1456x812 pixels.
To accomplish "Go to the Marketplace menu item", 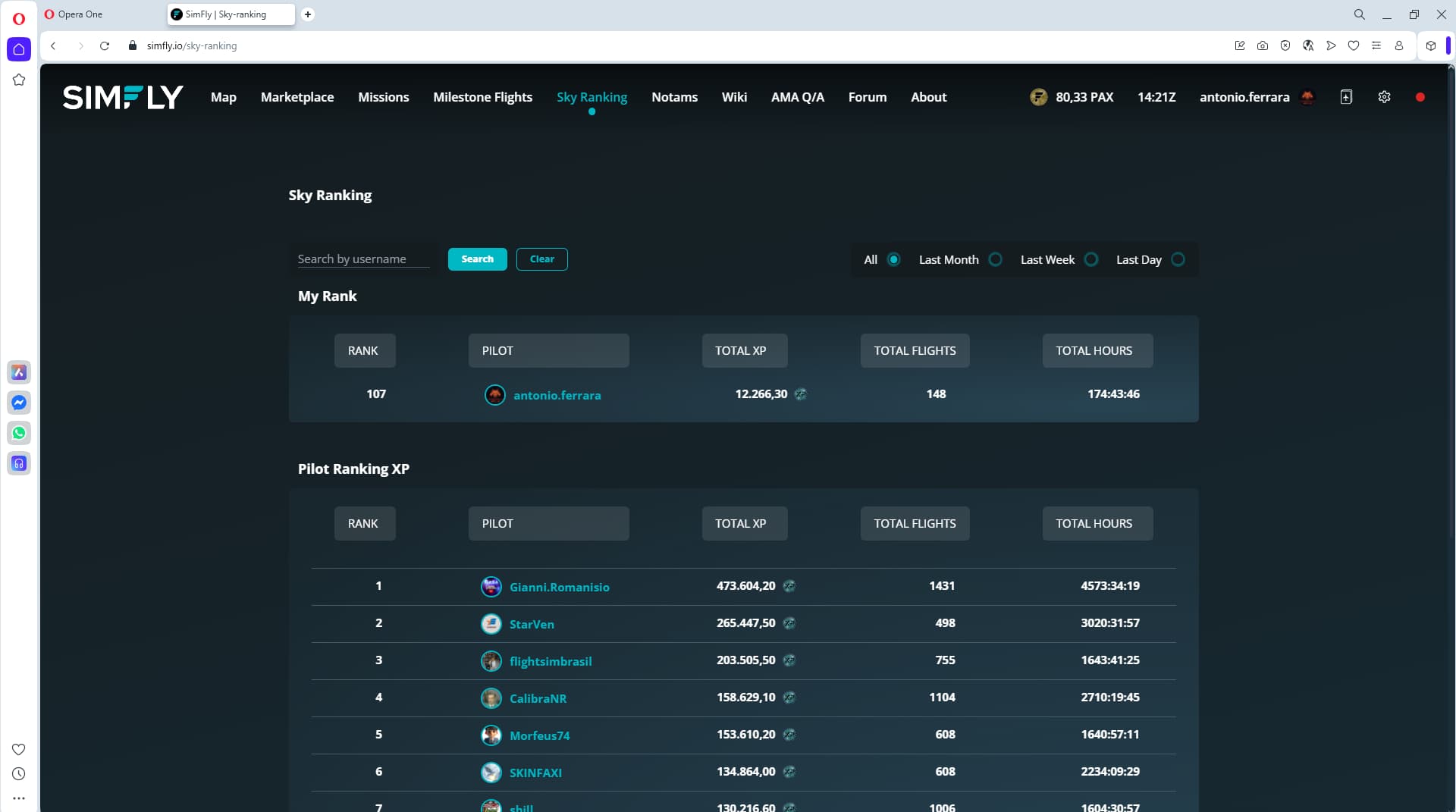I will coord(297,97).
